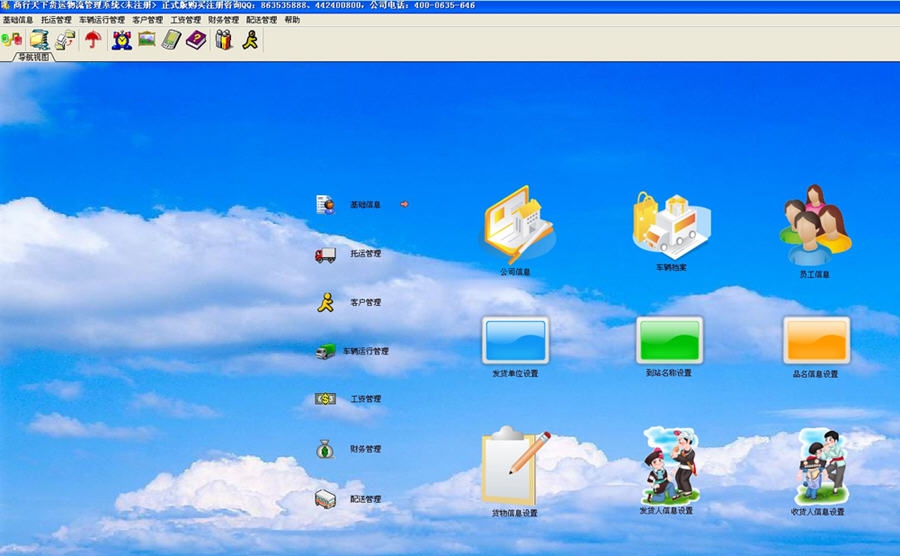Image resolution: width=900 pixels, height=556 pixels.
Task: Click the red umbrella toolbar icon
Action: pyautogui.click(x=93, y=40)
